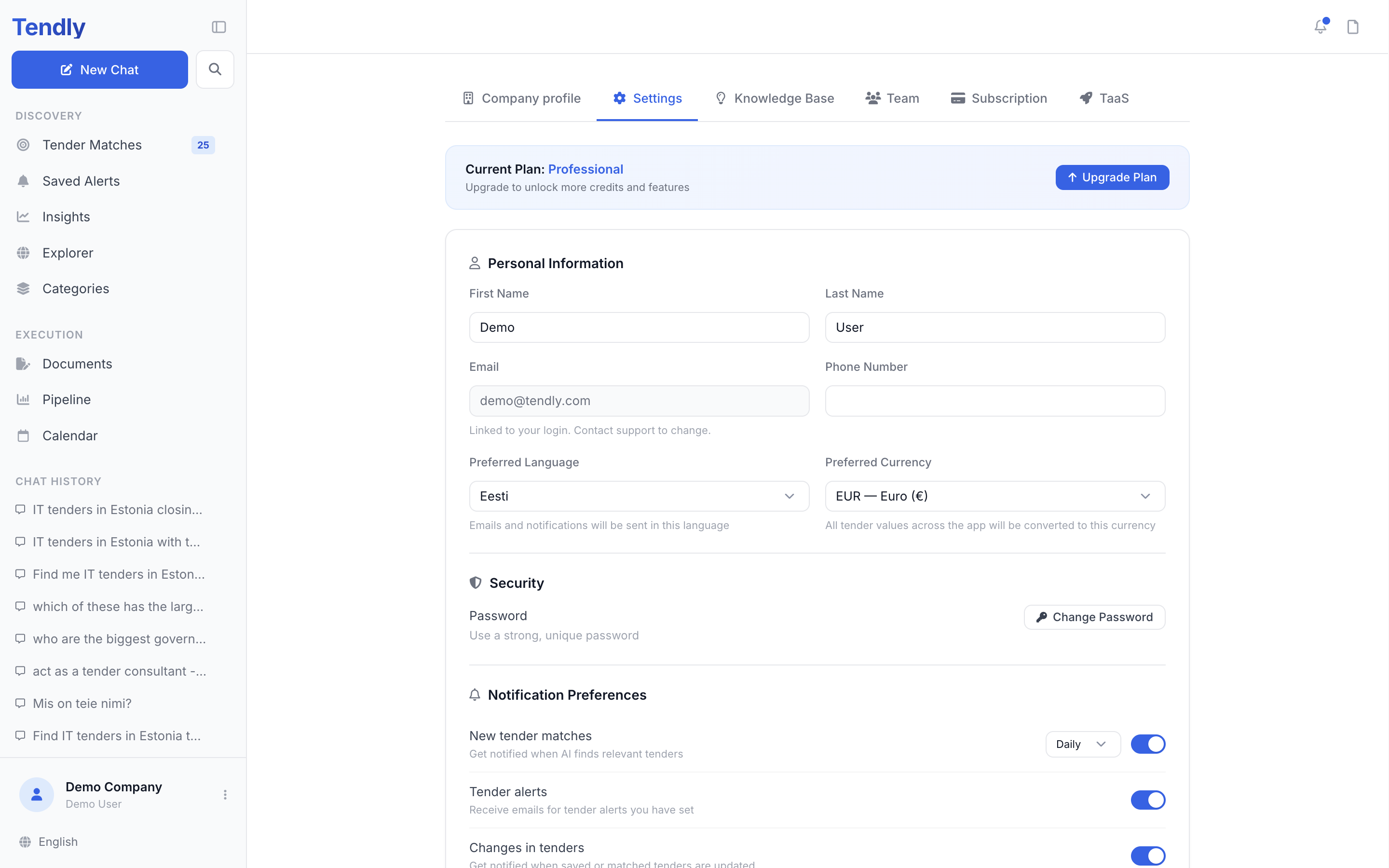The width and height of the screenshot is (1389, 868).
Task: Click chat icon beside 'Mis on teie nimi?'
Action: coord(21,703)
